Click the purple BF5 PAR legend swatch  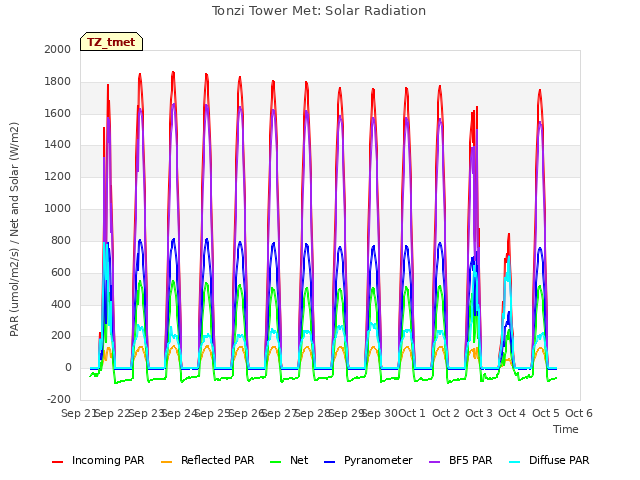[435, 462]
